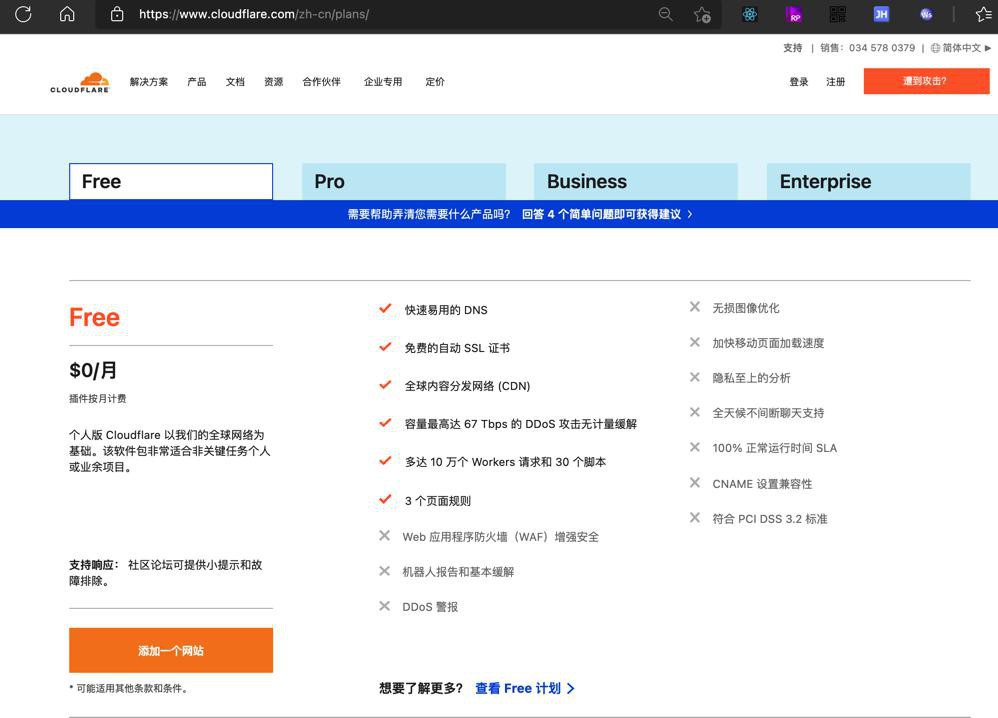This screenshot has height=718, width=998.
Task: Click the 可能适用其他条款和条件 footnote text
Action: tap(128, 688)
